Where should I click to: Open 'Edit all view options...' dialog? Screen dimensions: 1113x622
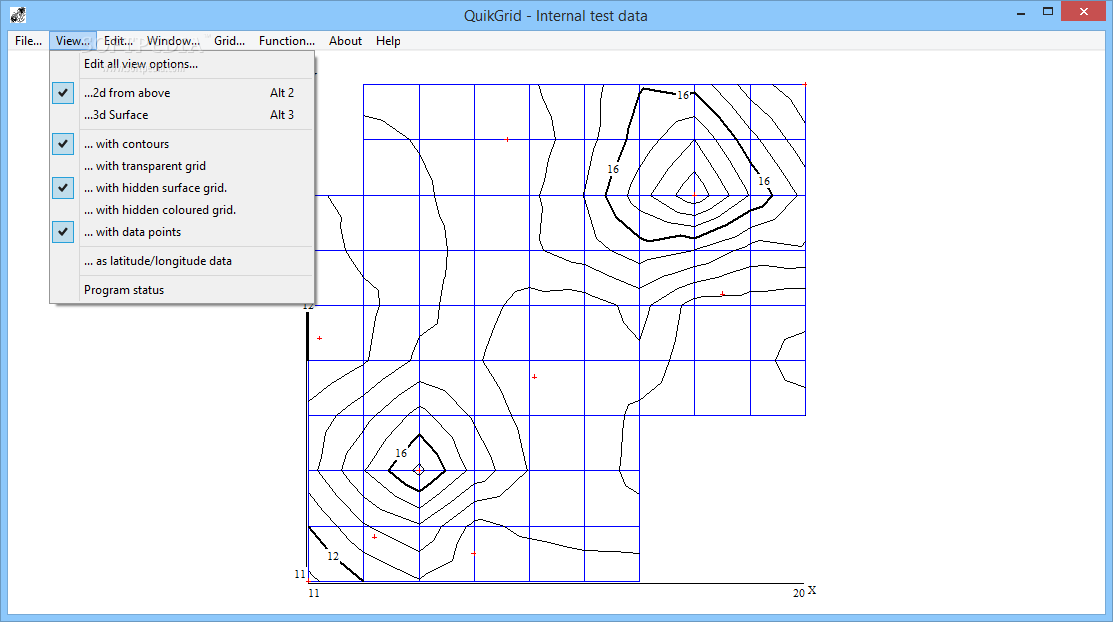pos(141,64)
